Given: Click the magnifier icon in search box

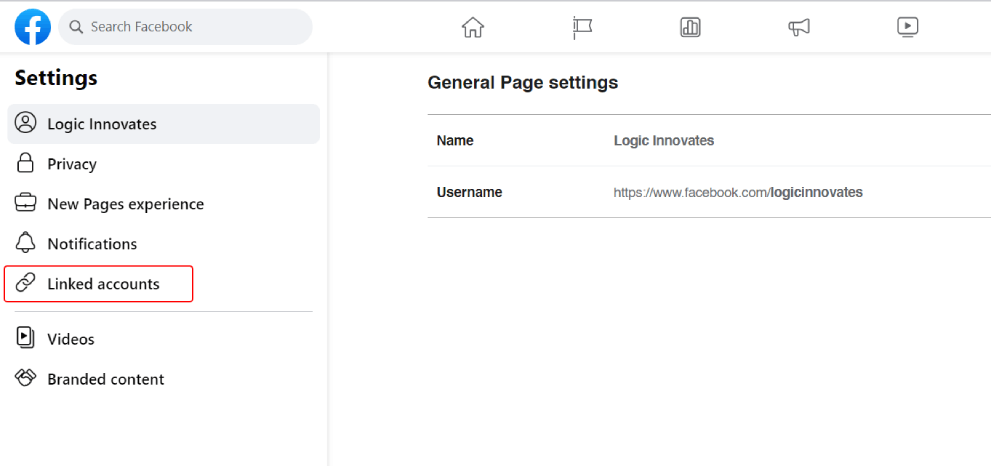Looking at the screenshot, I should click(76, 27).
